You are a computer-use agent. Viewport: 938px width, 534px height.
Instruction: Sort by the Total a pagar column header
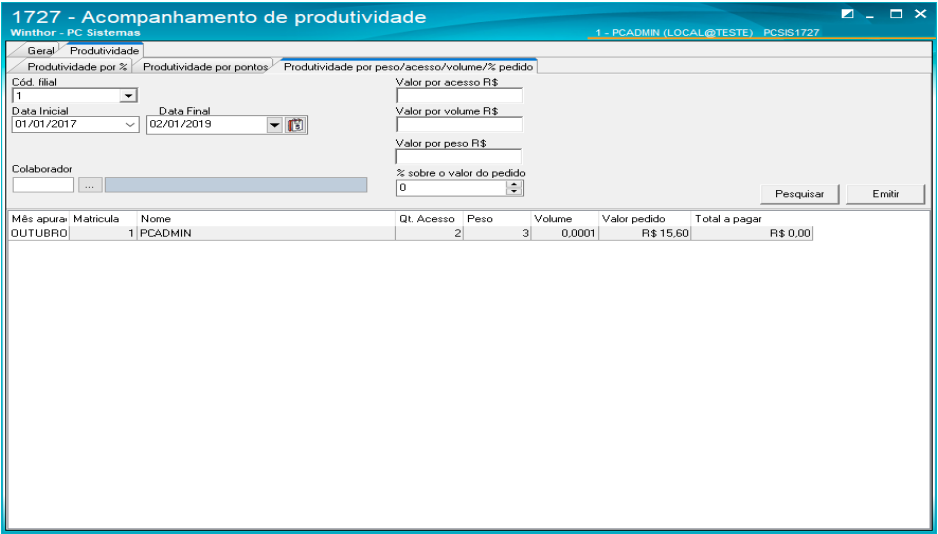pos(751,219)
